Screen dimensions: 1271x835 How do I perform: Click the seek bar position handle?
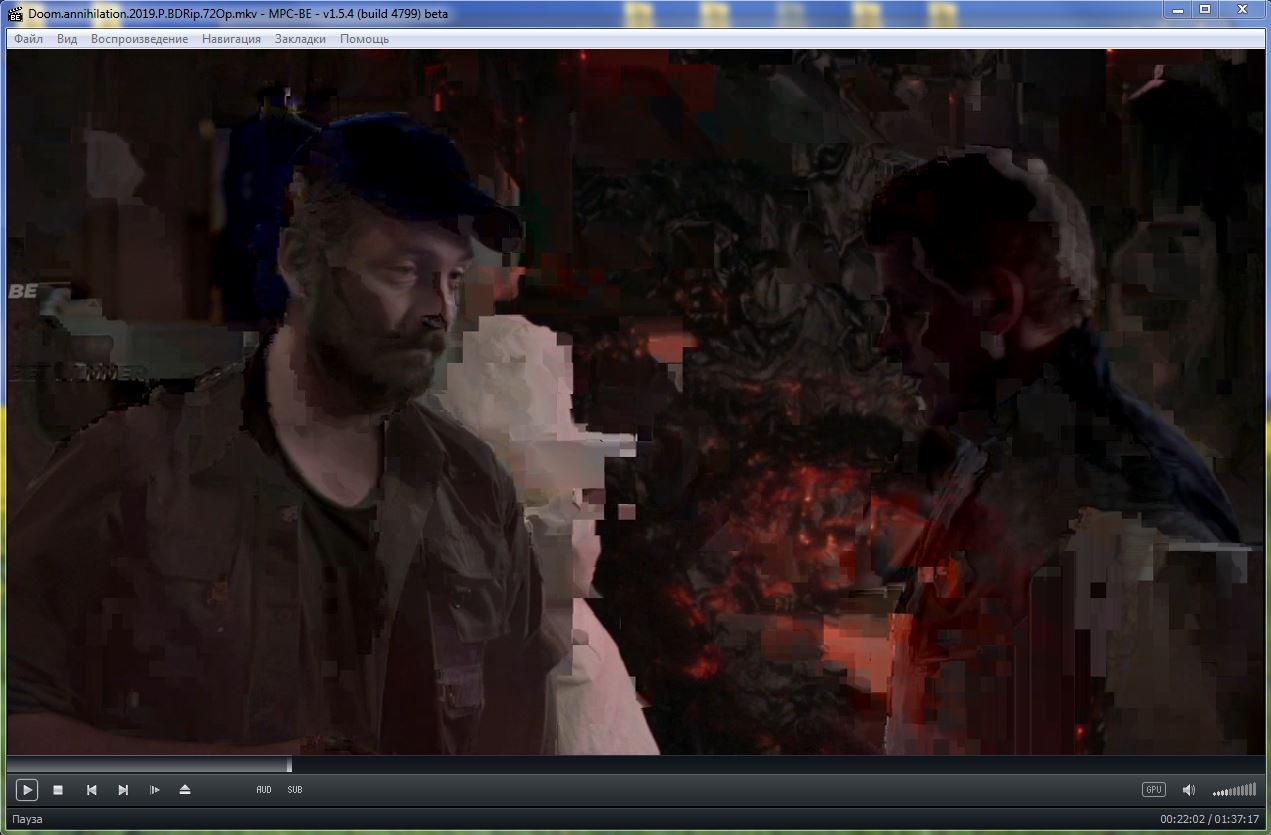point(289,765)
